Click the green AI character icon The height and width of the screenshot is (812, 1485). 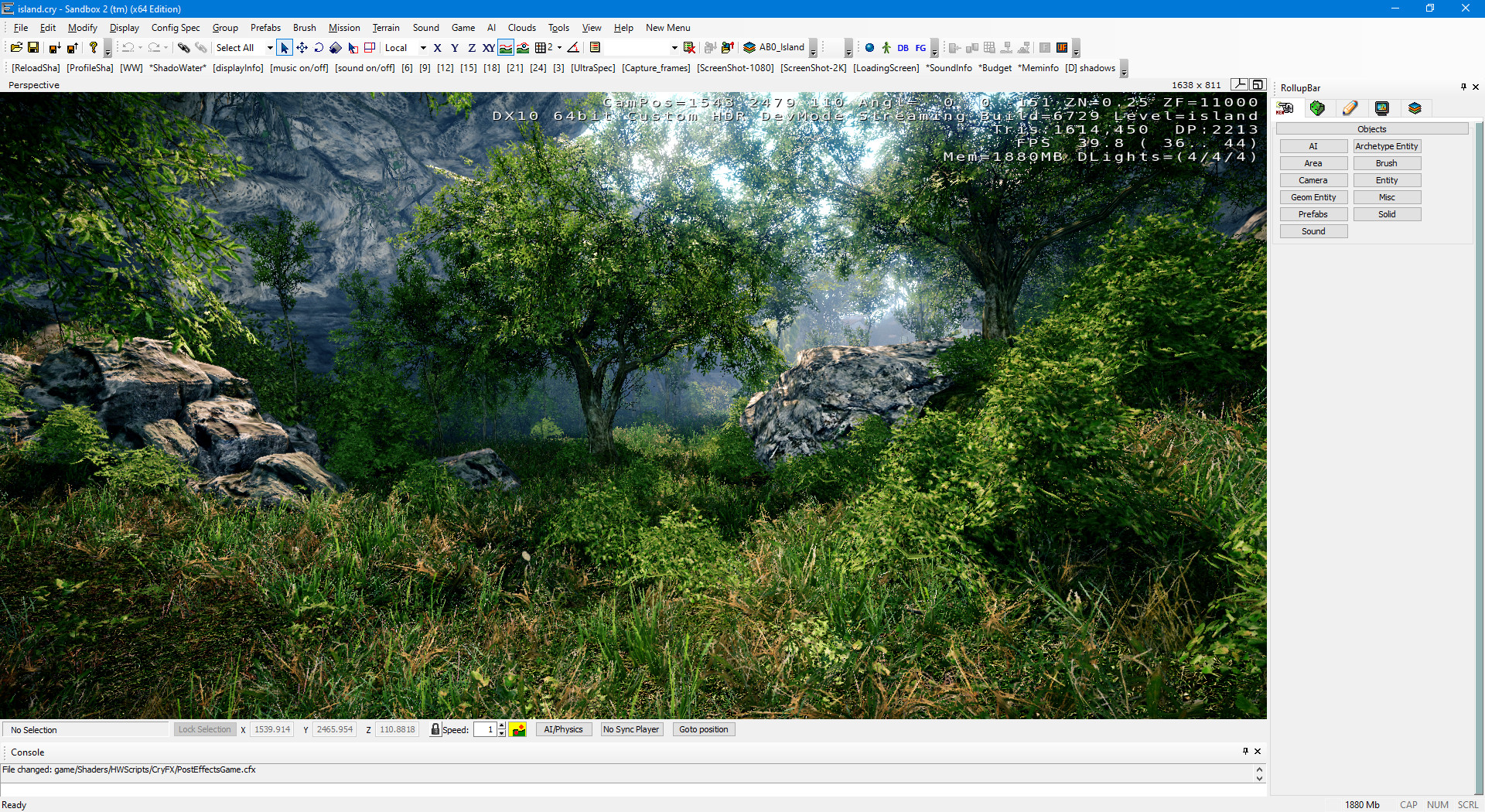click(886, 48)
